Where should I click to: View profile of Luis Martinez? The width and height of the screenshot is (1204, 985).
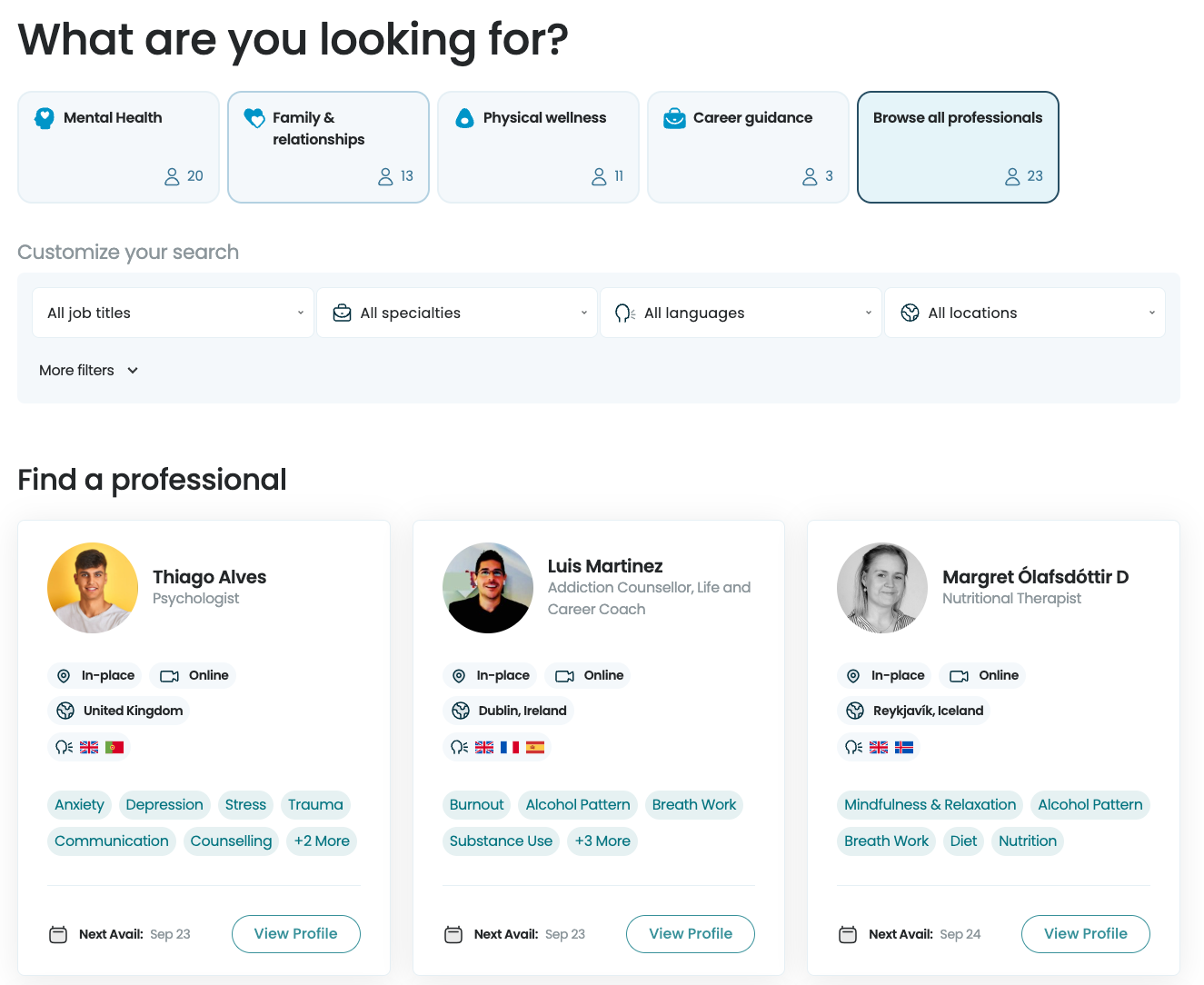click(x=690, y=934)
